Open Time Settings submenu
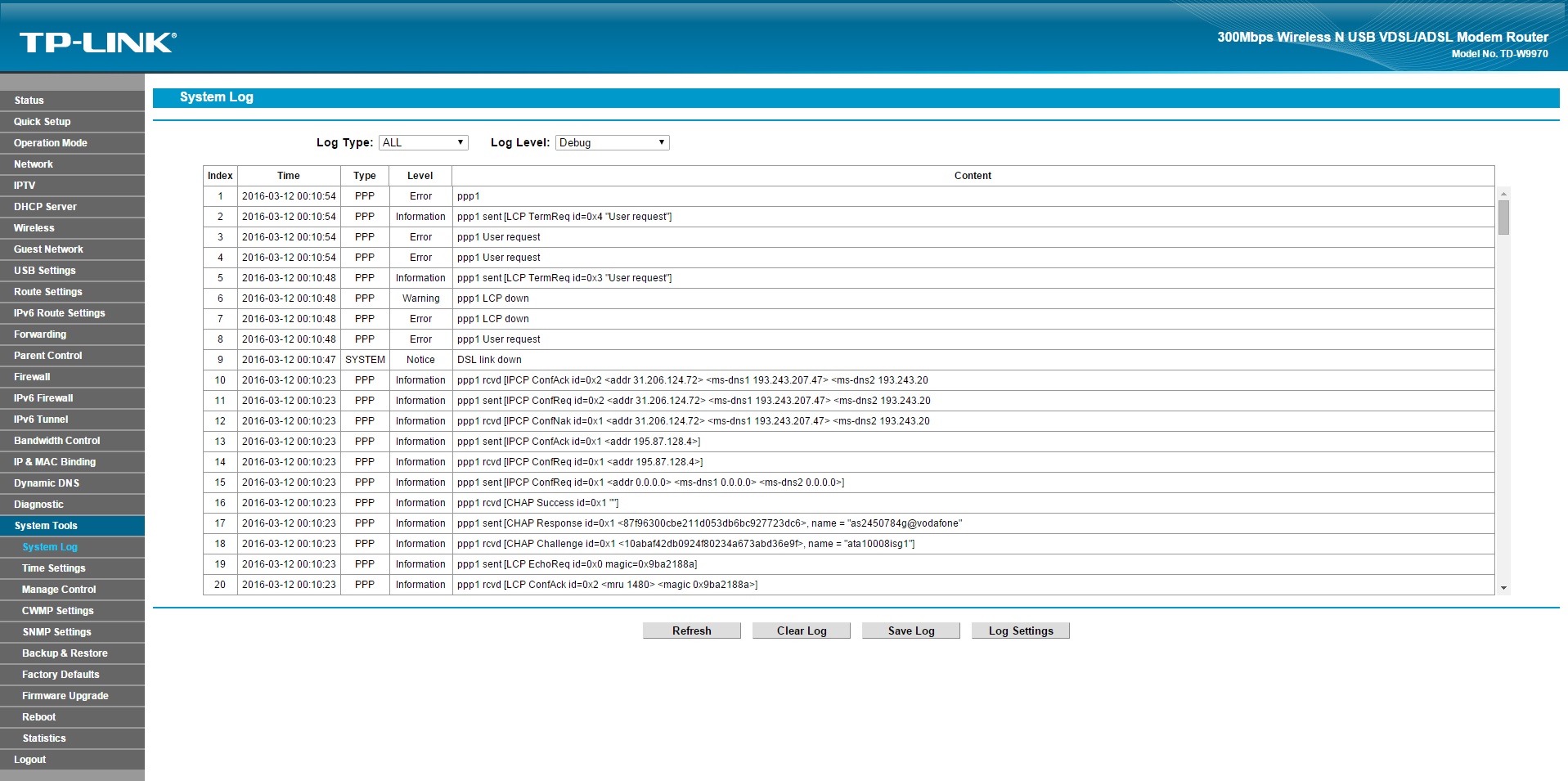 72,568
